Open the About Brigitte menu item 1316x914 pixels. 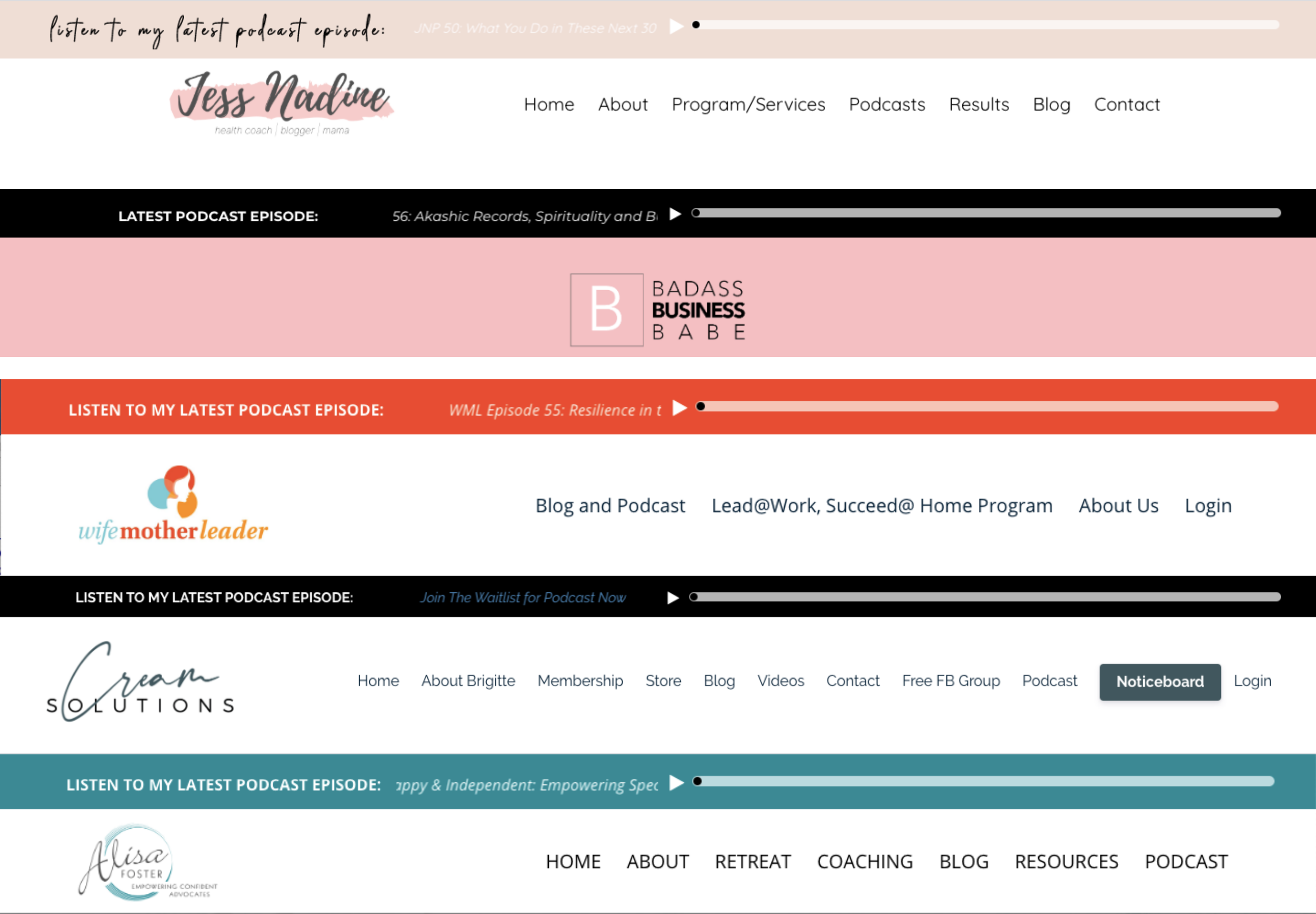[x=468, y=681]
